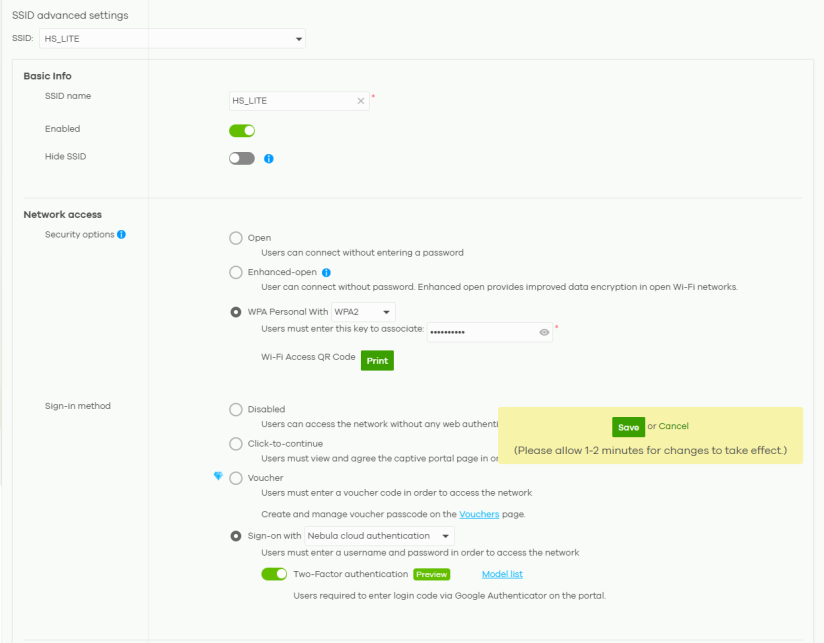Expand the WPA2 version dropdown

coord(363,312)
